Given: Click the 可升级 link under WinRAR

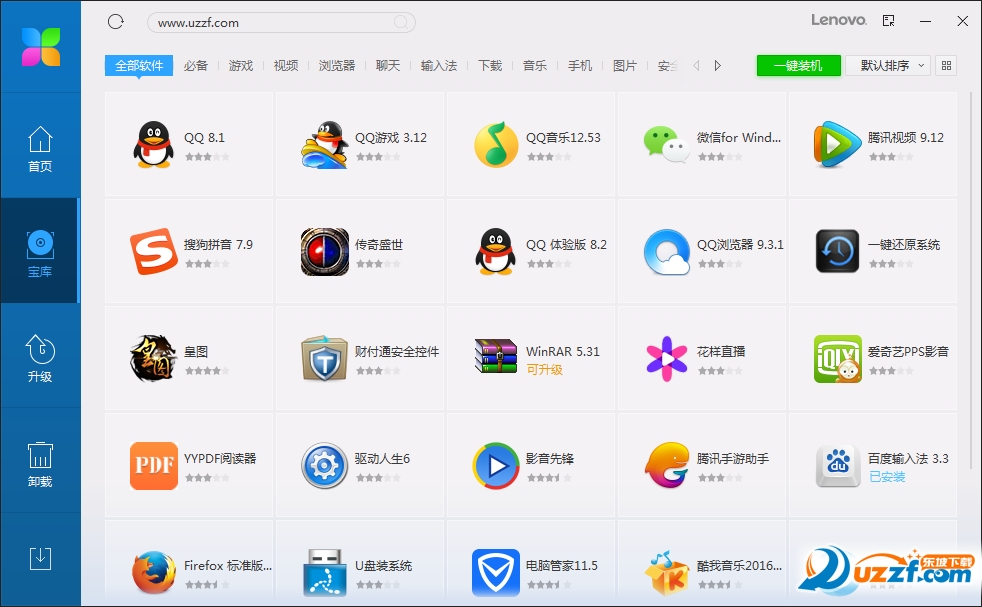Looking at the screenshot, I should pyautogui.click(x=544, y=370).
